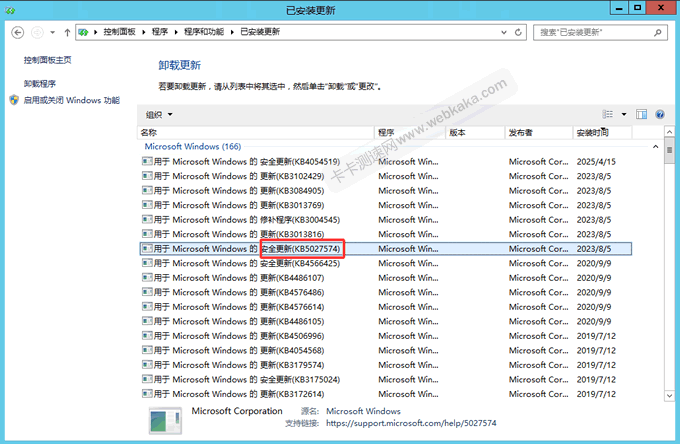This screenshot has width=680, height=444.
Task: Click the Back navigation arrow
Action: pos(18,32)
